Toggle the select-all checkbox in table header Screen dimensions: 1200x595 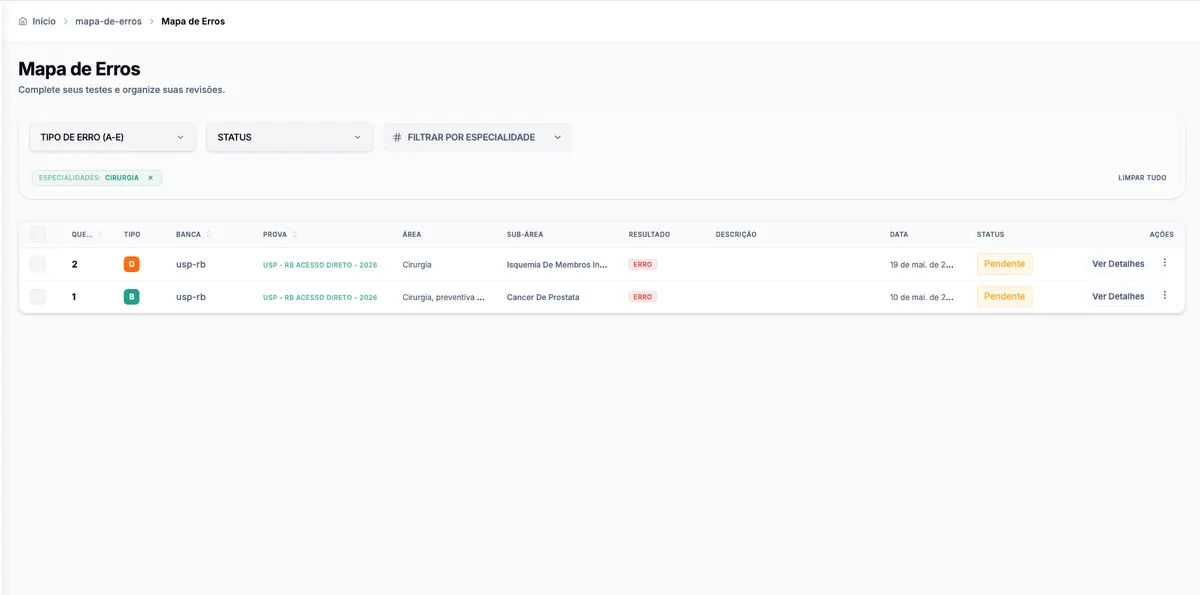[38, 234]
